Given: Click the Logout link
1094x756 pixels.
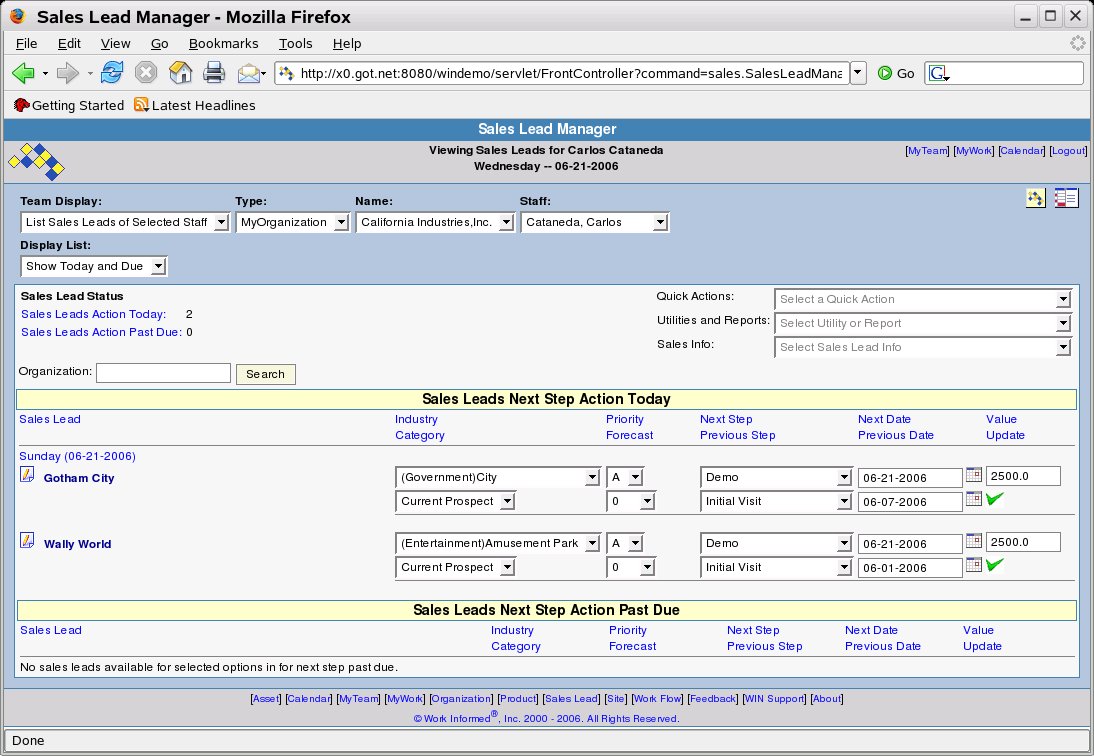Looking at the screenshot, I should (1068, 150).
